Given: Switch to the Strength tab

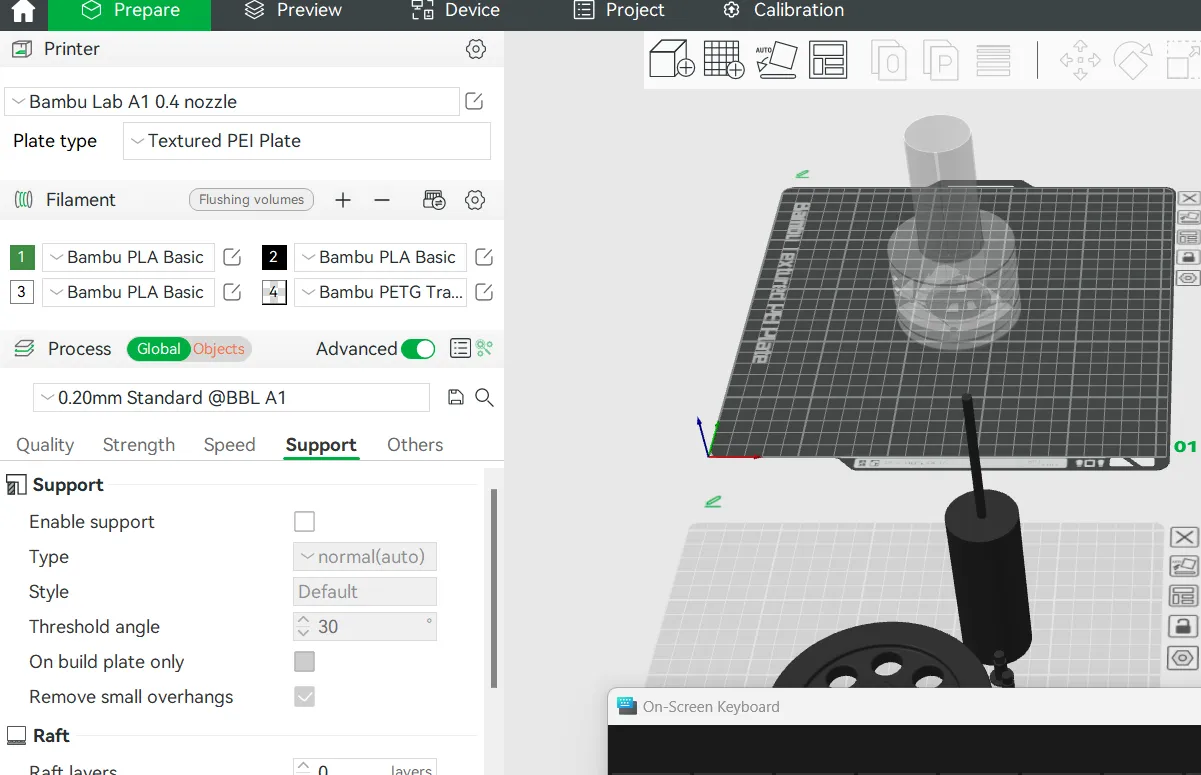Looking at the screenshot, I should point(139,445).
